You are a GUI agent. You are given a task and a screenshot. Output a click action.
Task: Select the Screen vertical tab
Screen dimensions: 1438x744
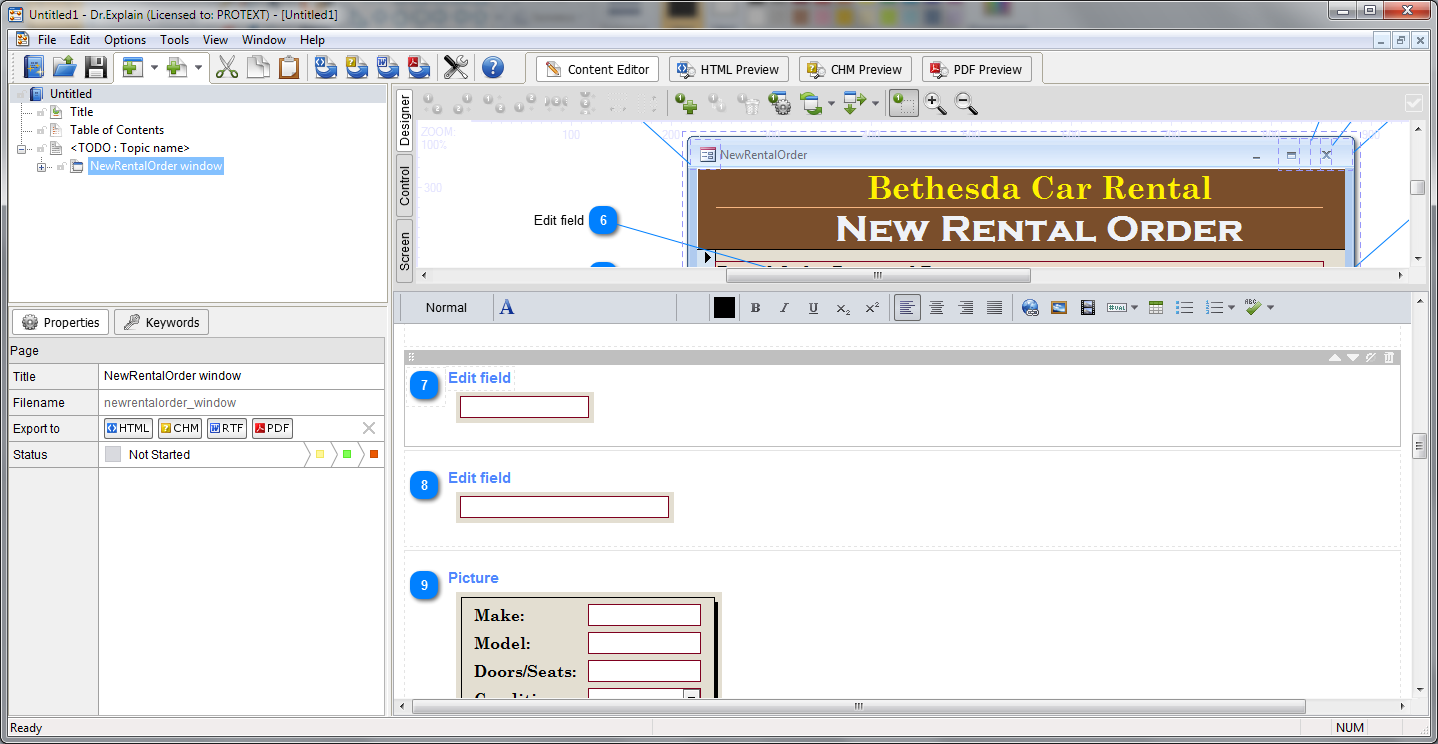click(x=405, y=251)
